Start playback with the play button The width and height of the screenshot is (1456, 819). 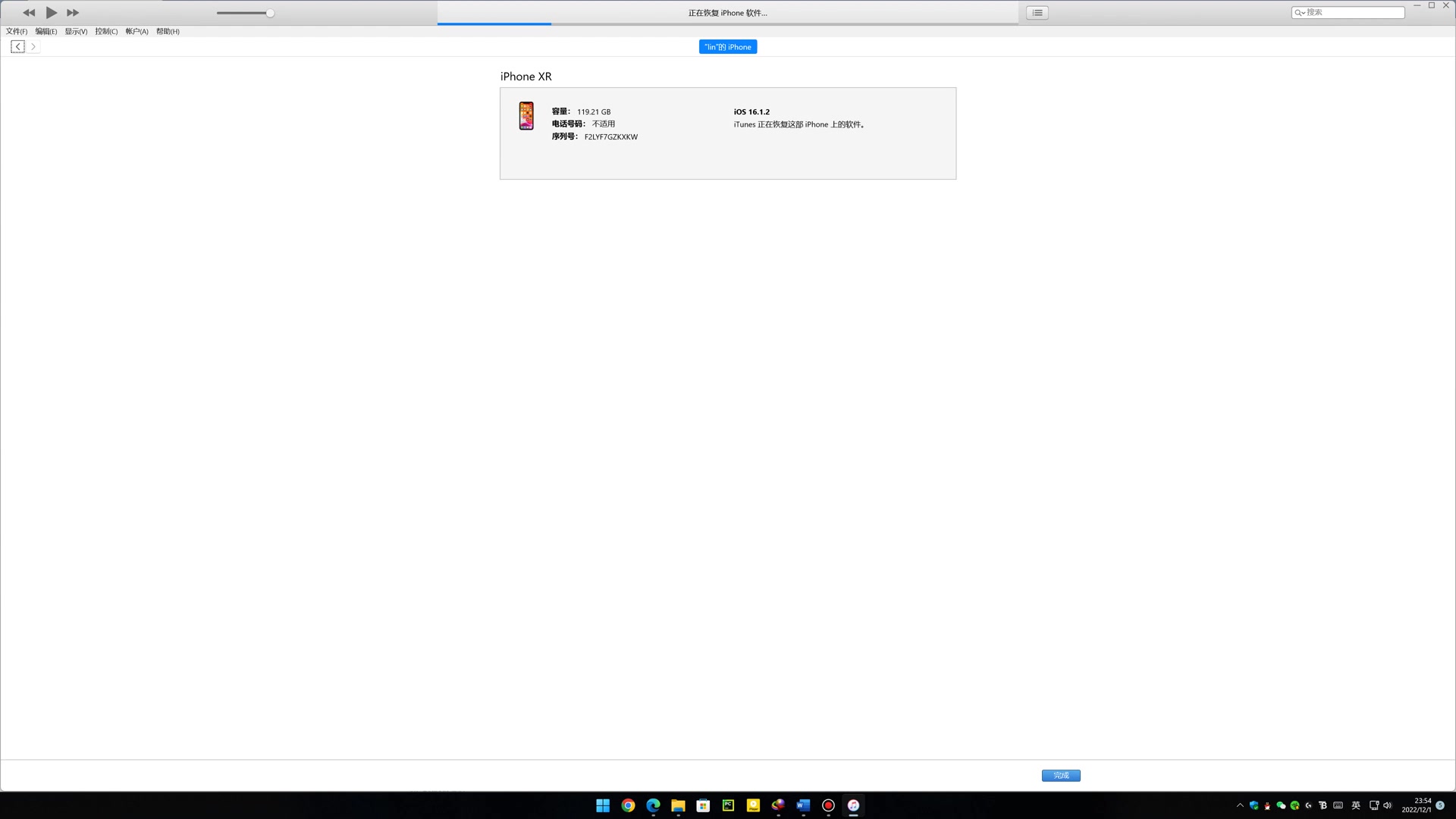coord(51,13)
